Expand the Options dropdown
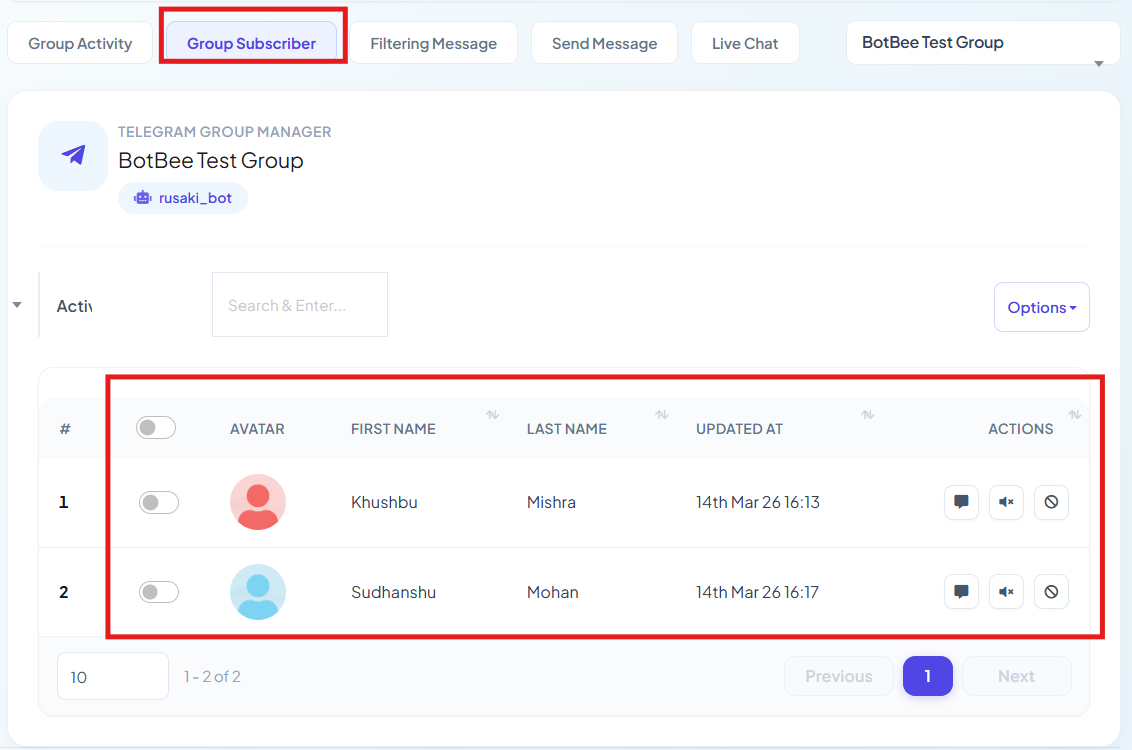Screen dimensions: 1132x750 pos(1041,307)
